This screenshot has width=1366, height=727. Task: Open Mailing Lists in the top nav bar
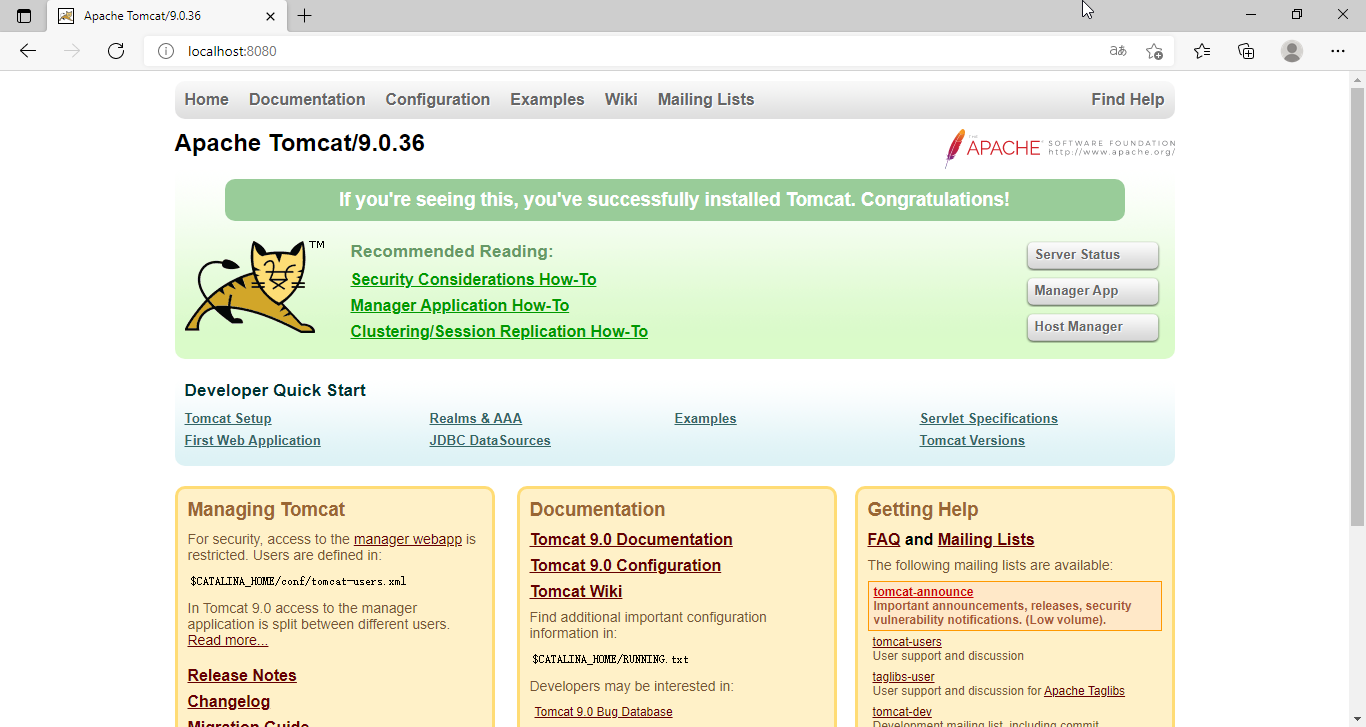click(x=706, y=99)
